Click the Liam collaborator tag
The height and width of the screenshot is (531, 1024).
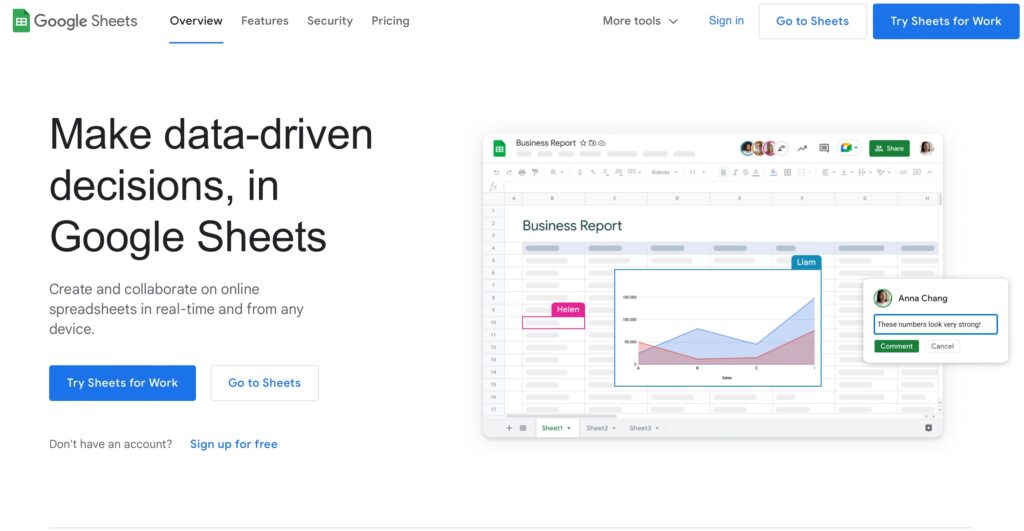point(806,262)
